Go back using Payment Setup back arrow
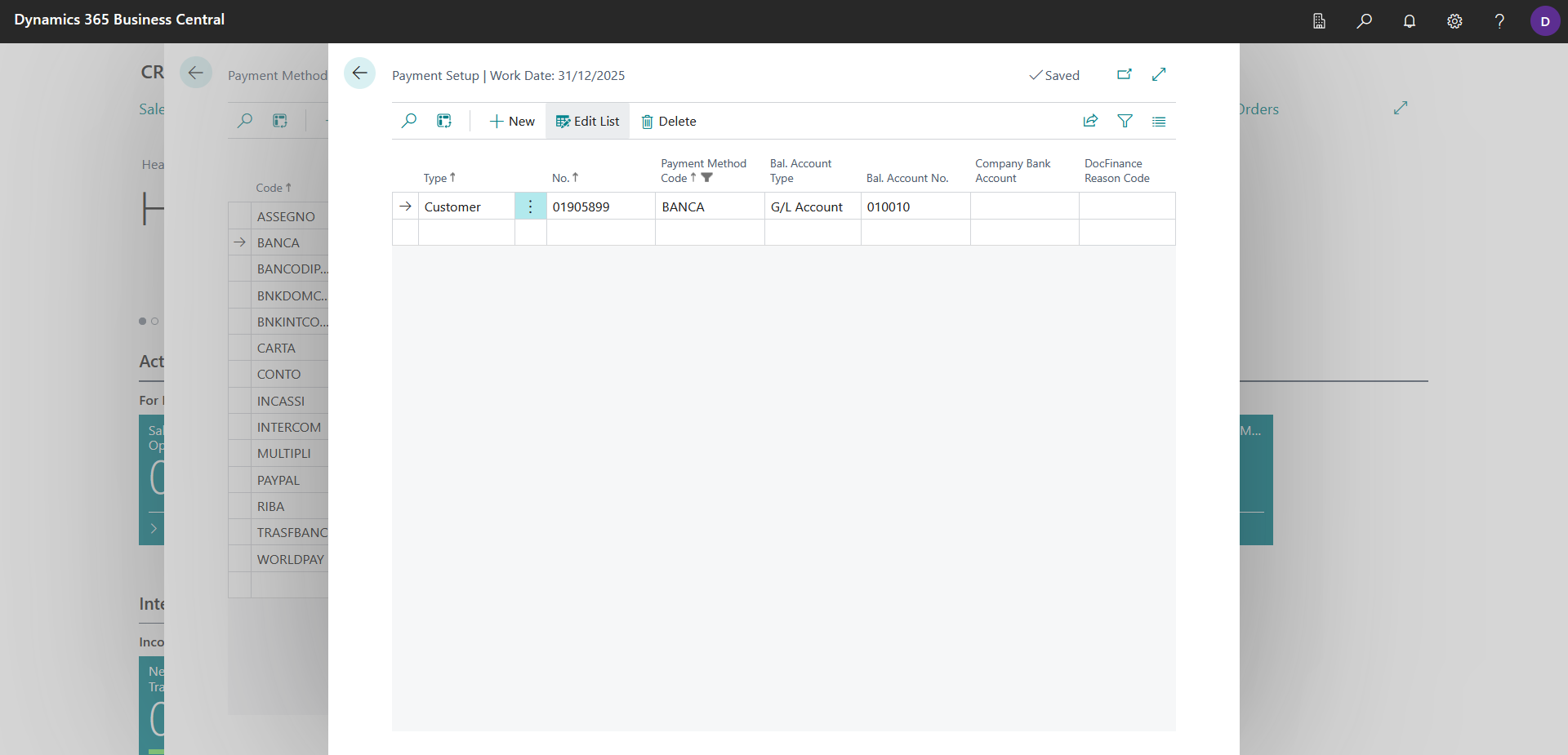1568x755 pixels. point(359,73)
